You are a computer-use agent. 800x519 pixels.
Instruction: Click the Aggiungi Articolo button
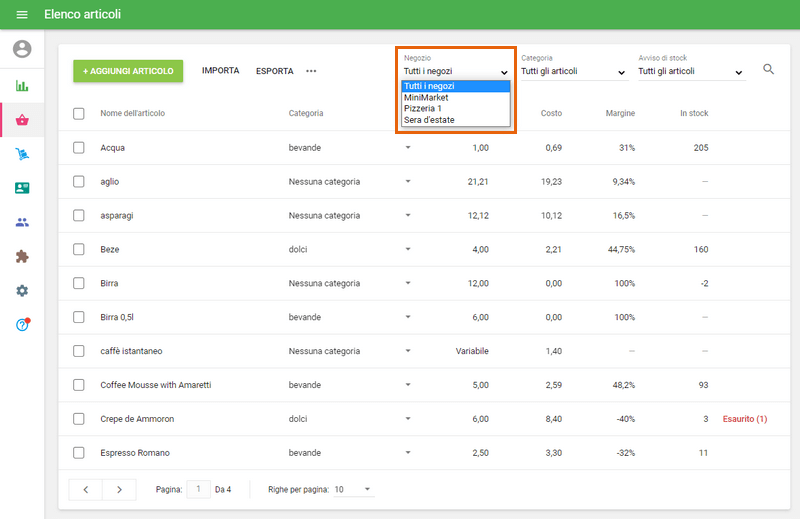coord(128,71)
